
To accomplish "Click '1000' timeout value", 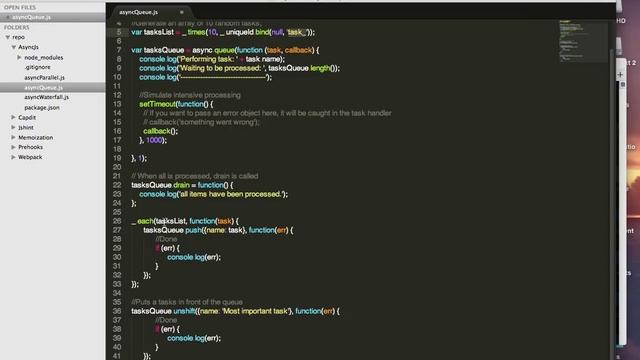I will pyautogui.click(x=154, y=140).
